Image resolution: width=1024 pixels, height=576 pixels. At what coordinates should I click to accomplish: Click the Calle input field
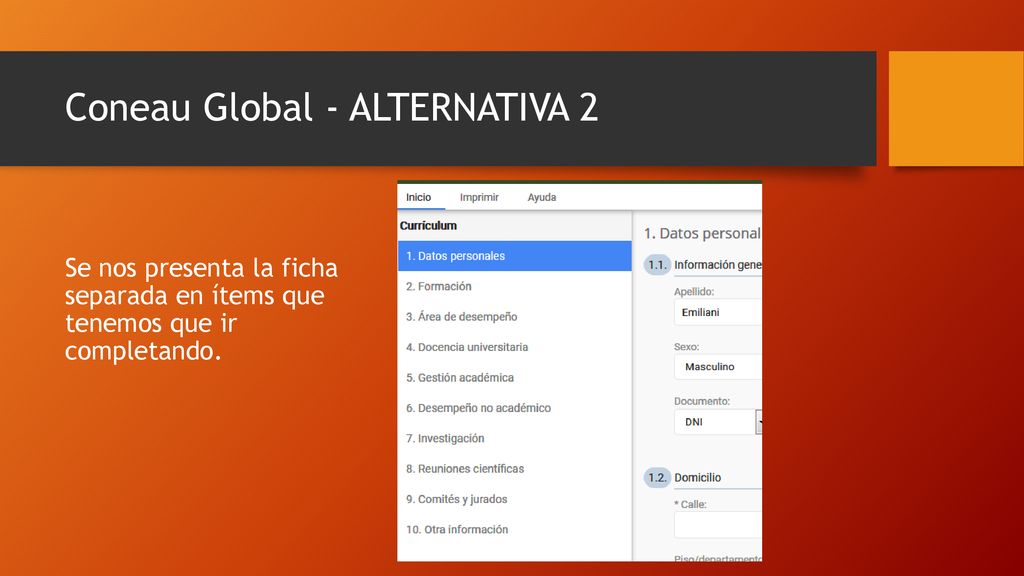[718, 524]
